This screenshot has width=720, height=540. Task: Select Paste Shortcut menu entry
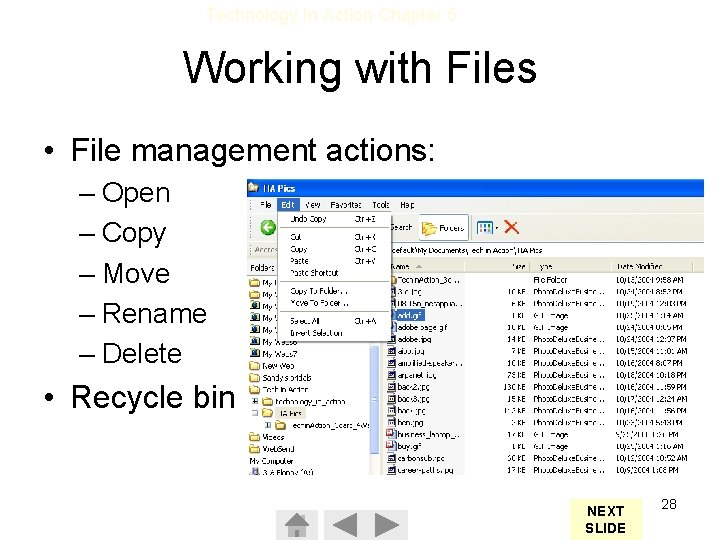334,273
